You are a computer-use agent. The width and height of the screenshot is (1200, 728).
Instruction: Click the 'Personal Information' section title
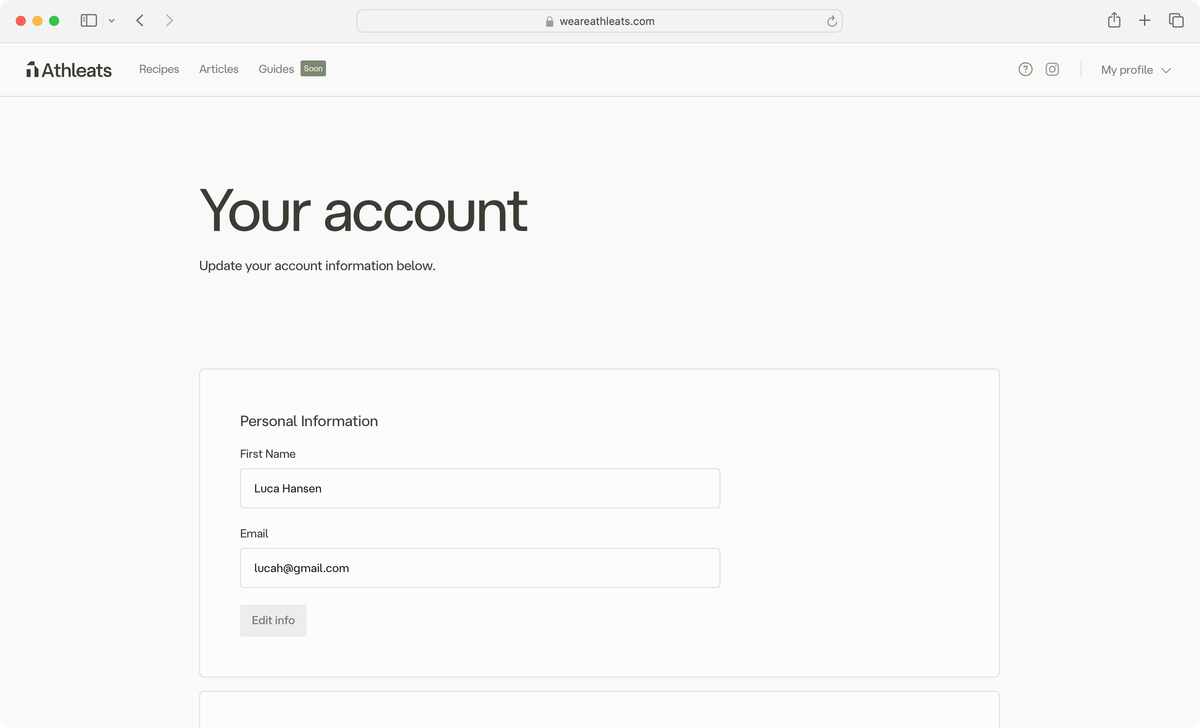coord(309,421)
